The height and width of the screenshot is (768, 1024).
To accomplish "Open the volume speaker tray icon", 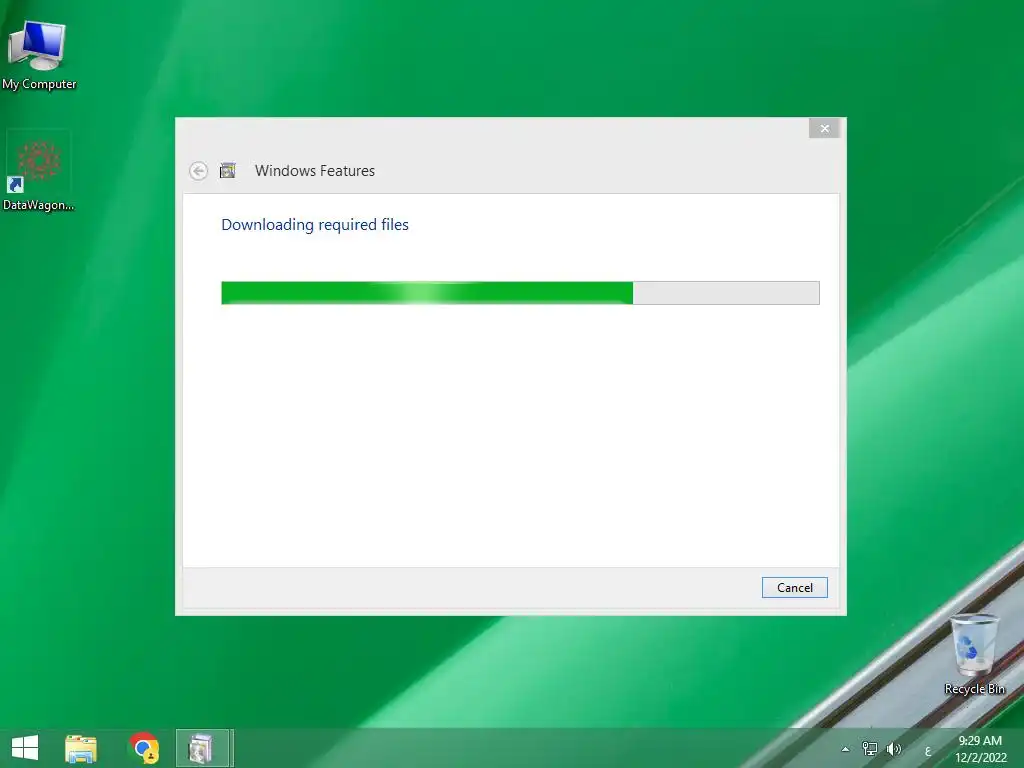I will click(x=893, y=749).
